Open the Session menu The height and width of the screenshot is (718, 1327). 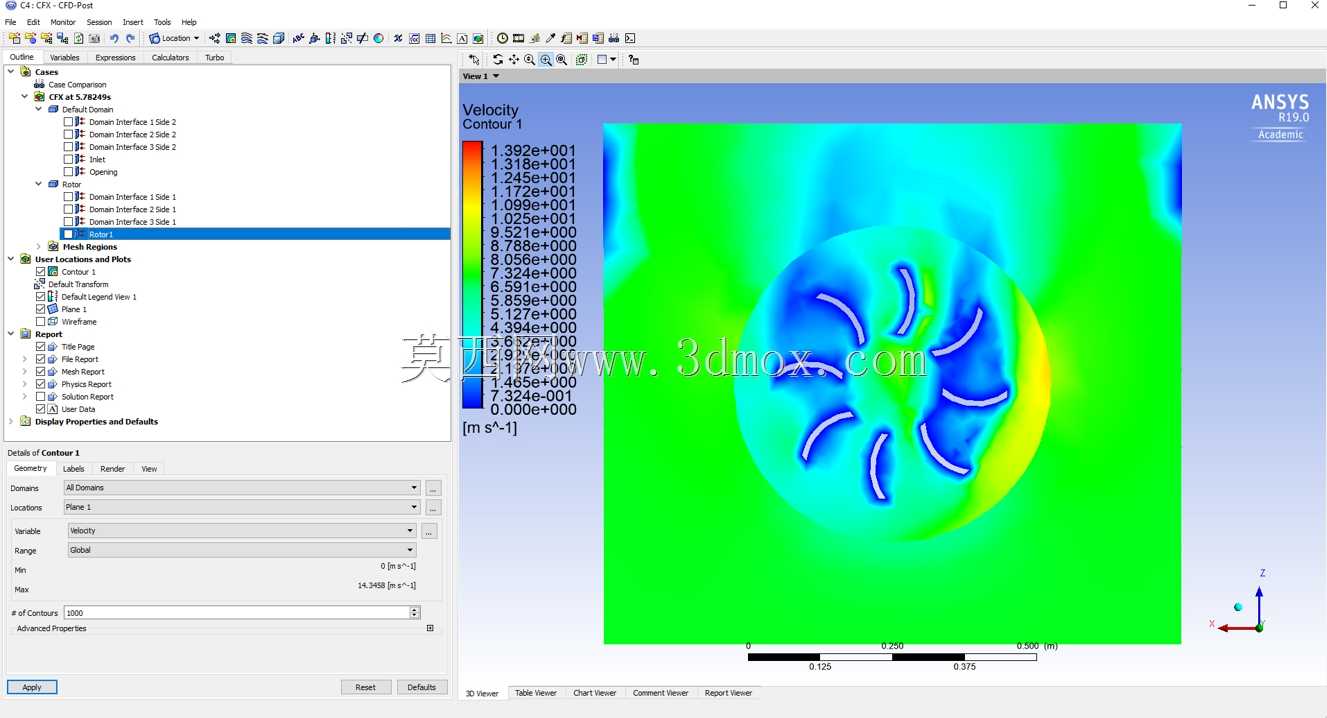(x=99, y=22)
